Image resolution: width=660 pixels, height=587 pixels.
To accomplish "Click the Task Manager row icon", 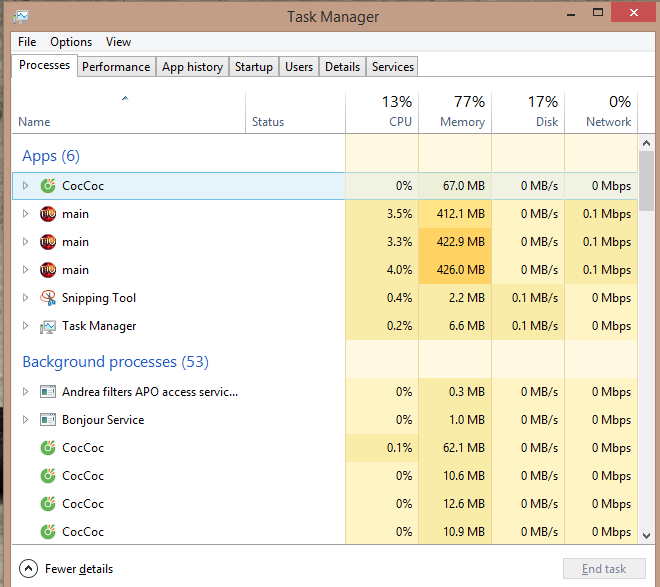I will [x=48, y=326].
